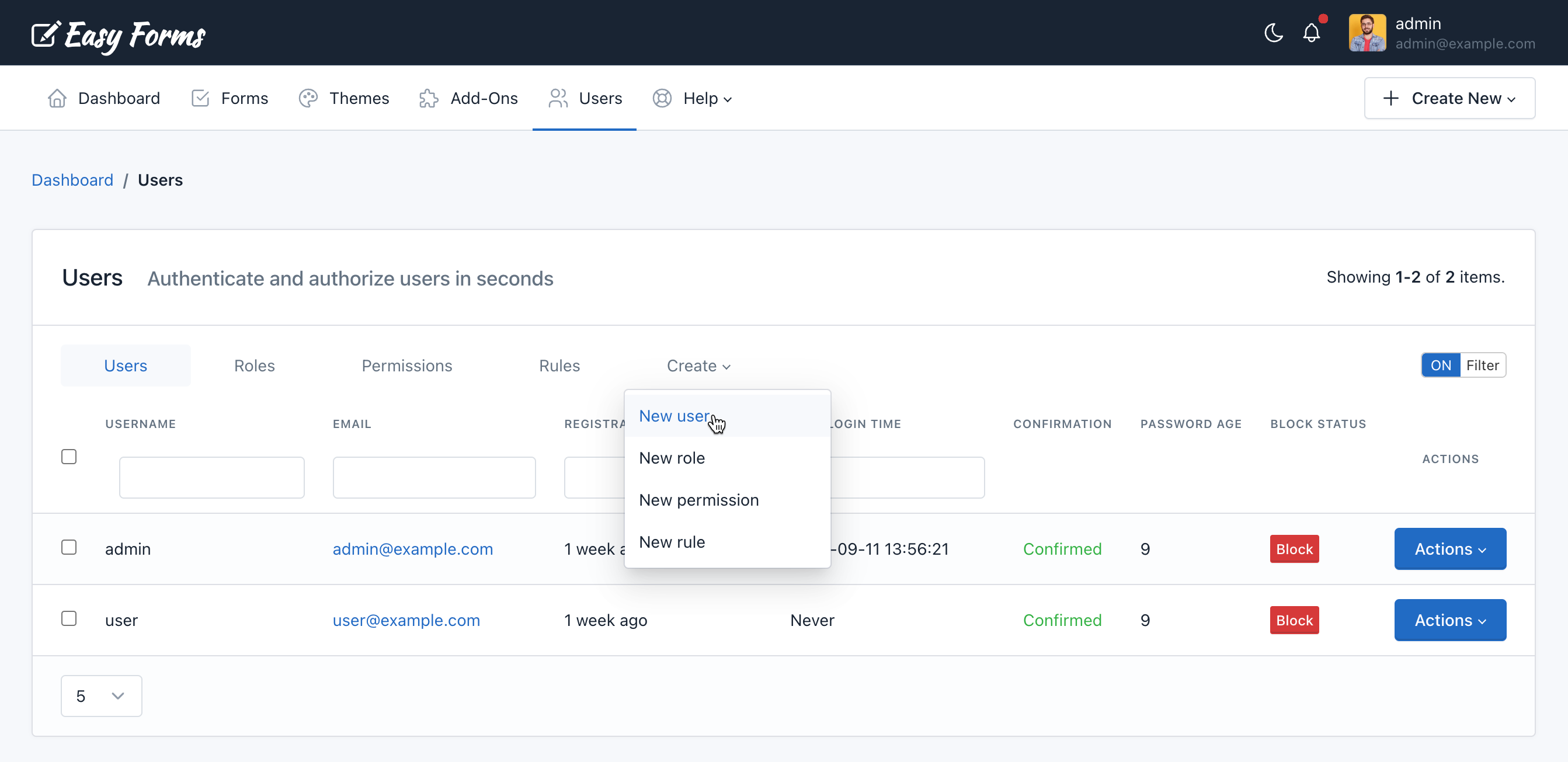Check the select-all checkbox in the table header
The image size is (1568, 762).
(x=69, y=456)
